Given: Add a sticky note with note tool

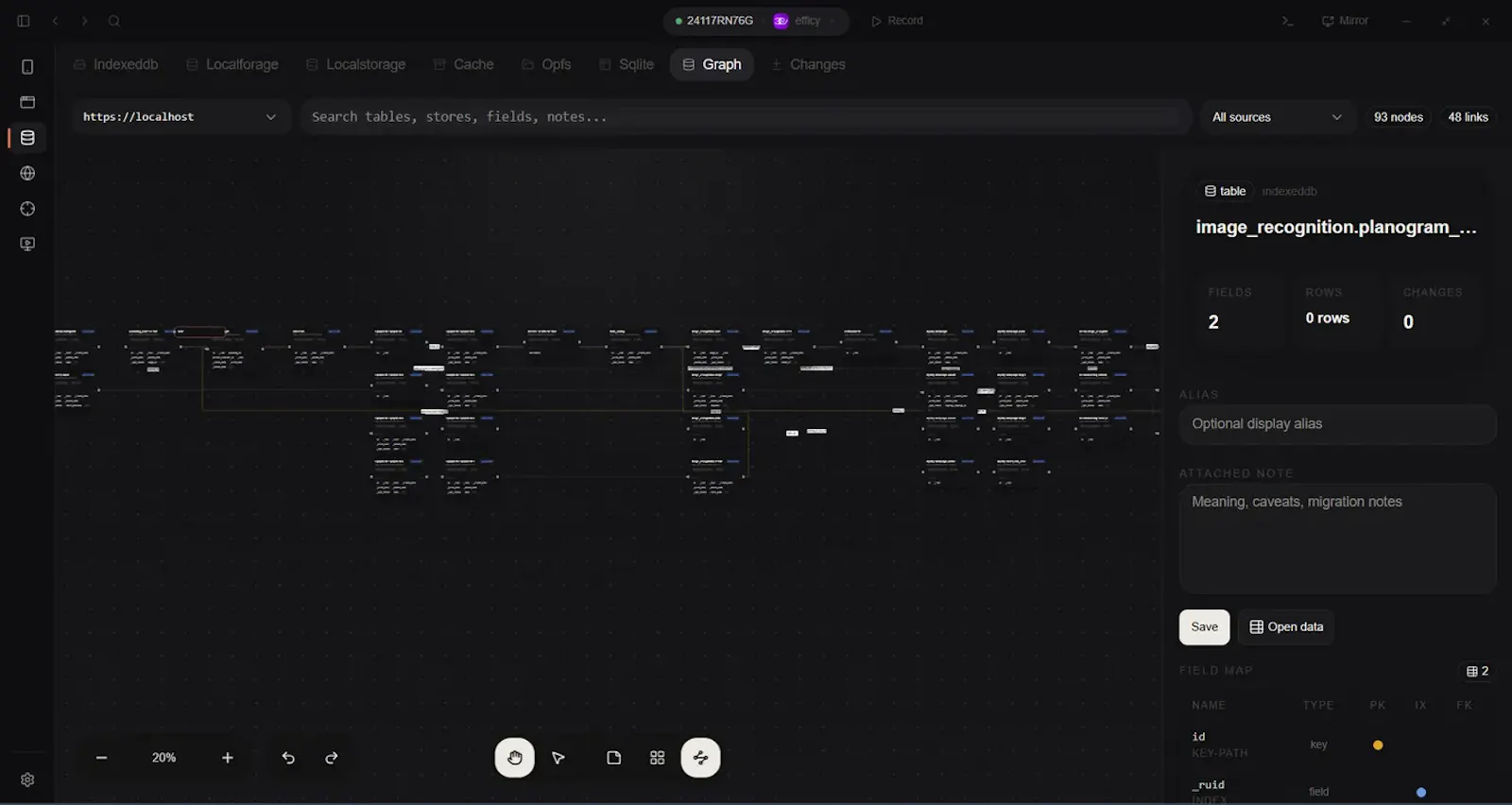Looking at the screenshot, I should click(x=613, y=758).
